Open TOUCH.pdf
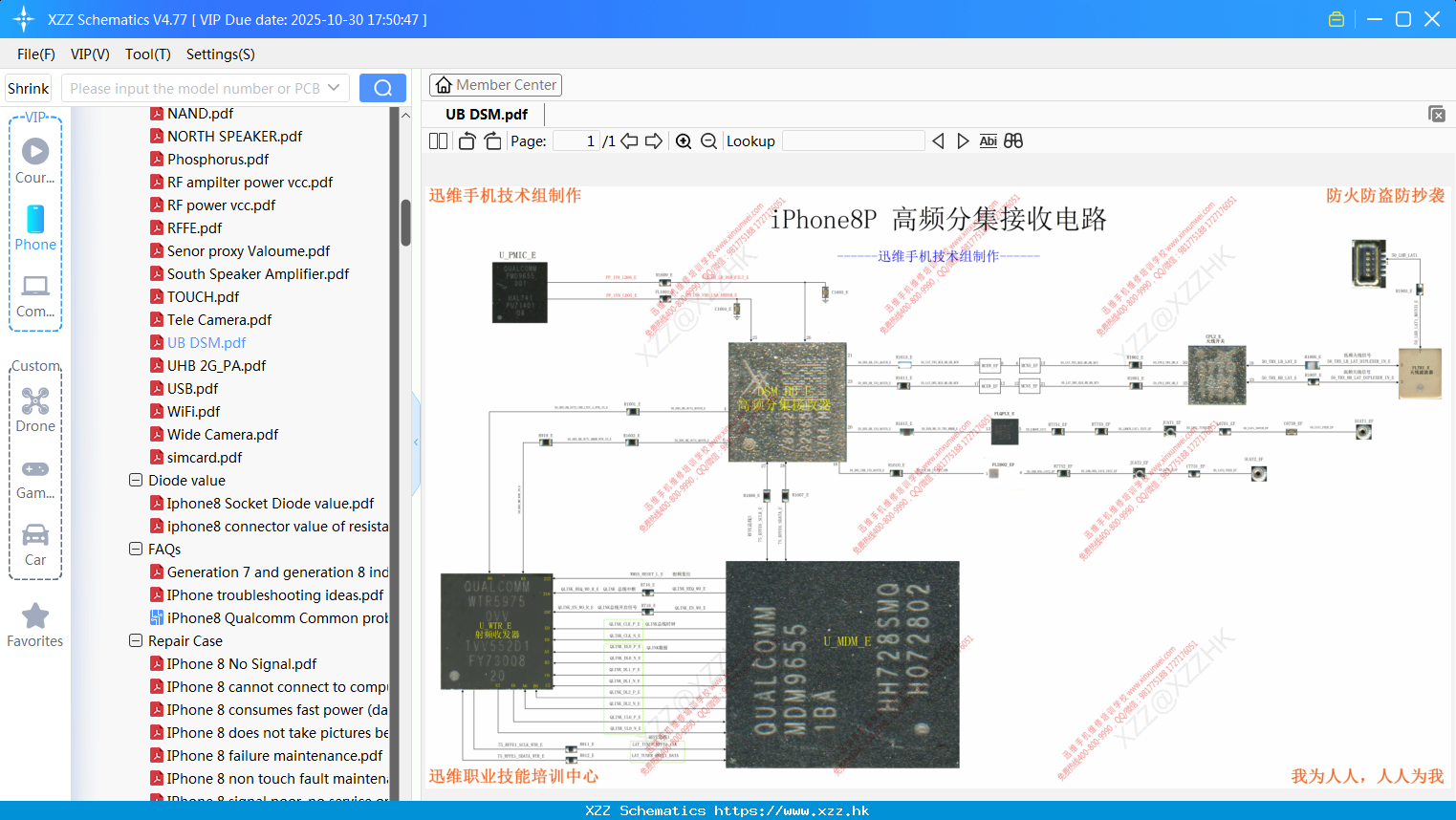This screenshot has height=820, width=1456. [203, 296]
